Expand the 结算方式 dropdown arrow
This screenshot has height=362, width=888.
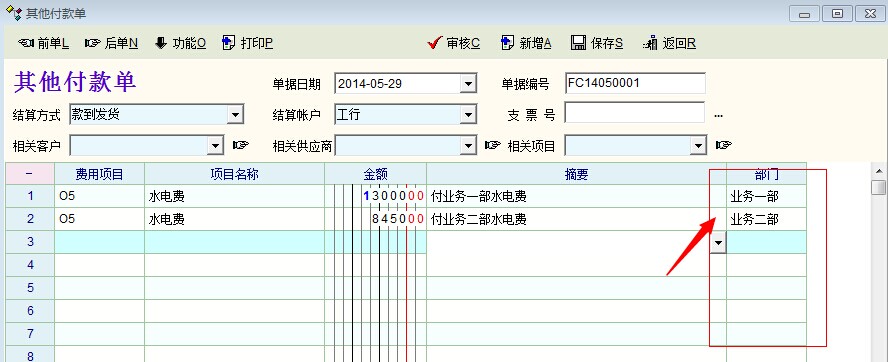235,115
